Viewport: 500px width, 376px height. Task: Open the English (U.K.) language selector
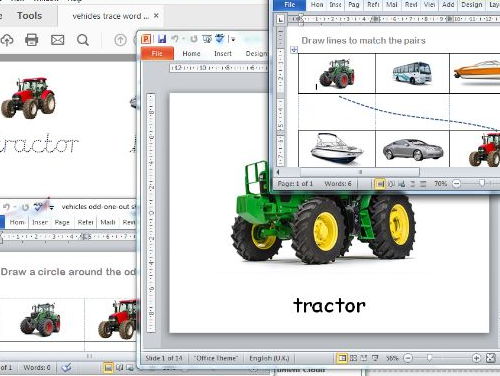(269, 358)
